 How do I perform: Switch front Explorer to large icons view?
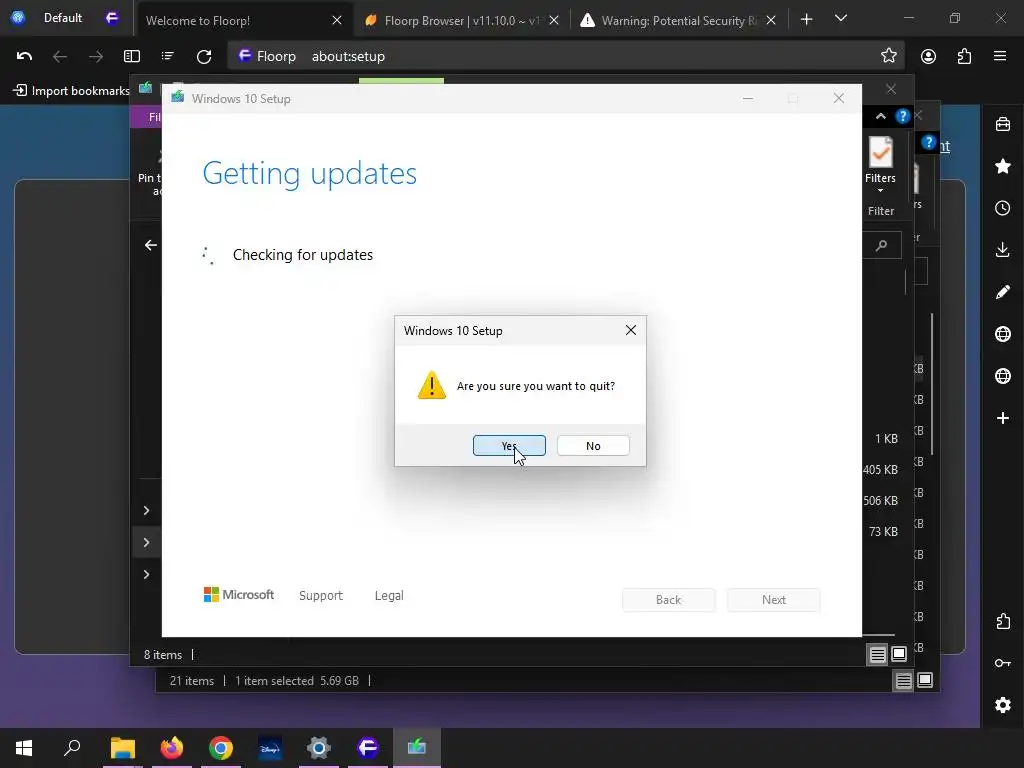coord(899,654)
